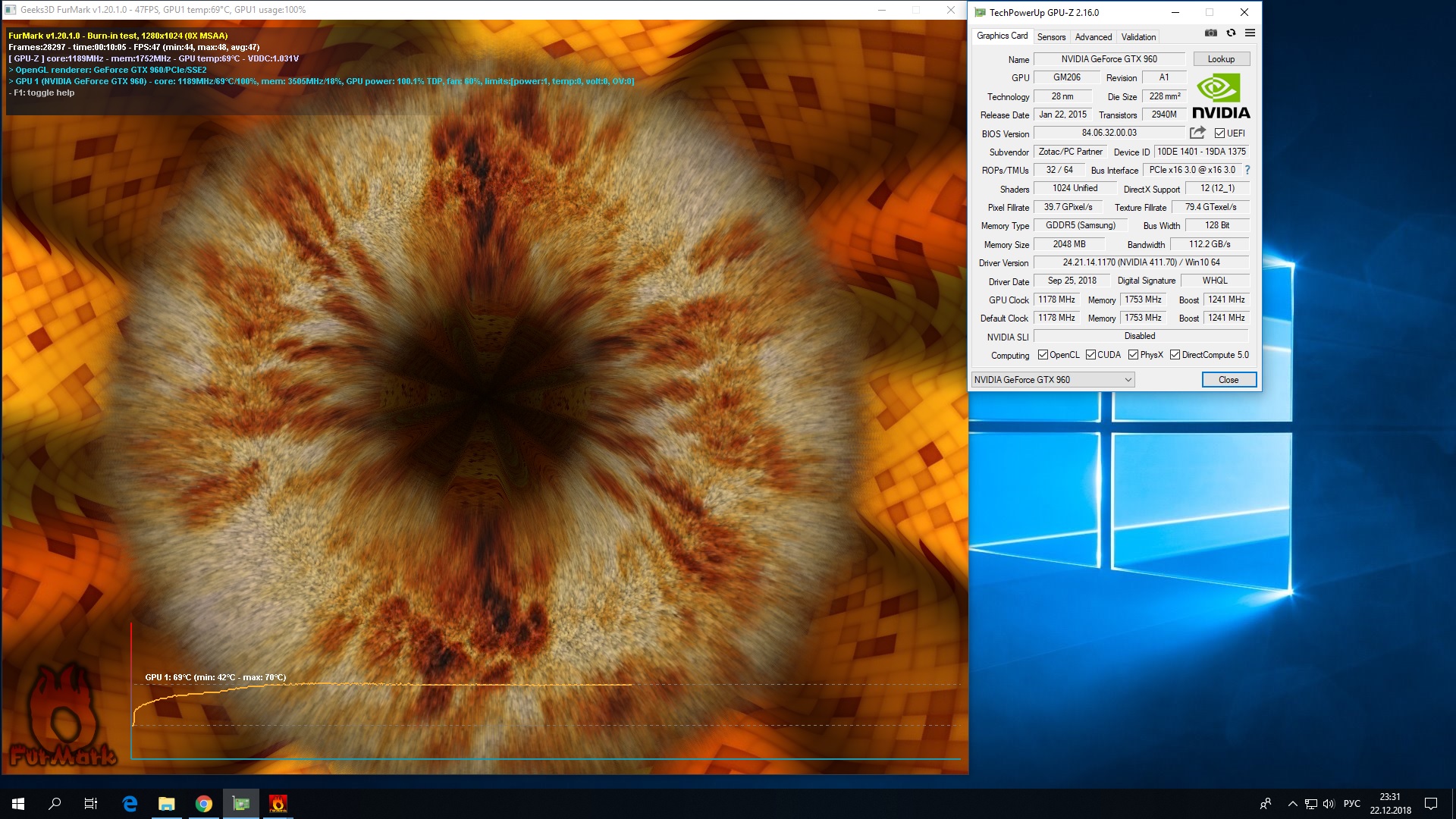The width and height of the screenshot is (1456, 819).
Task: Click the Device ID value
Action: pos(1201,152)
